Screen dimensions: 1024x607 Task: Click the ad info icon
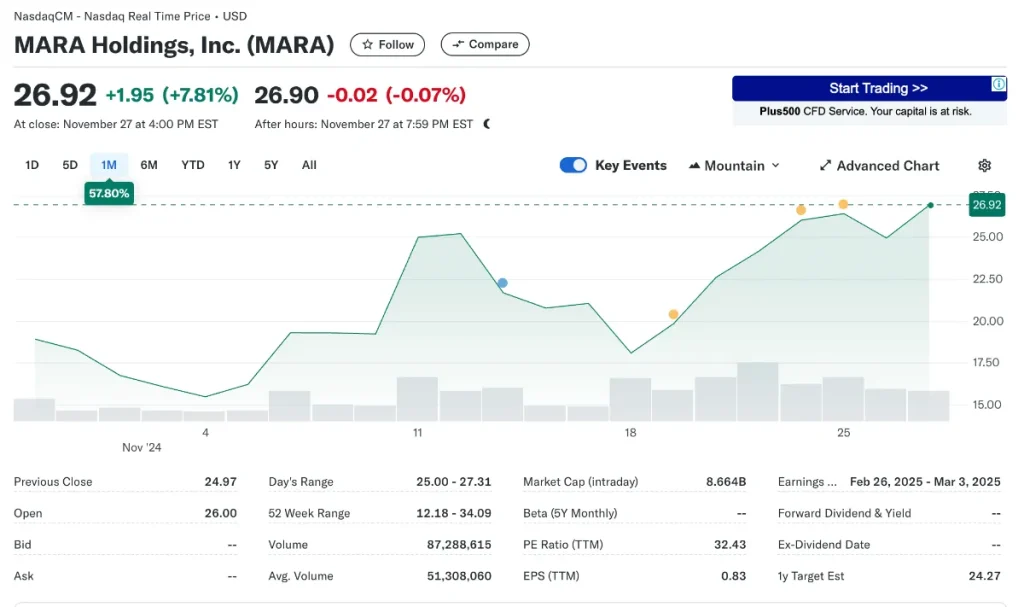click(999, 84)
